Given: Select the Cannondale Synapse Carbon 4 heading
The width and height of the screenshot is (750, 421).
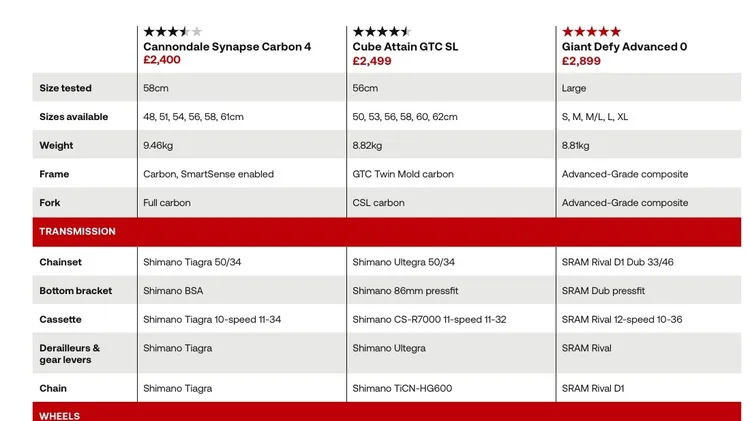Looking at the screenshot, I should tap(227, 47).
